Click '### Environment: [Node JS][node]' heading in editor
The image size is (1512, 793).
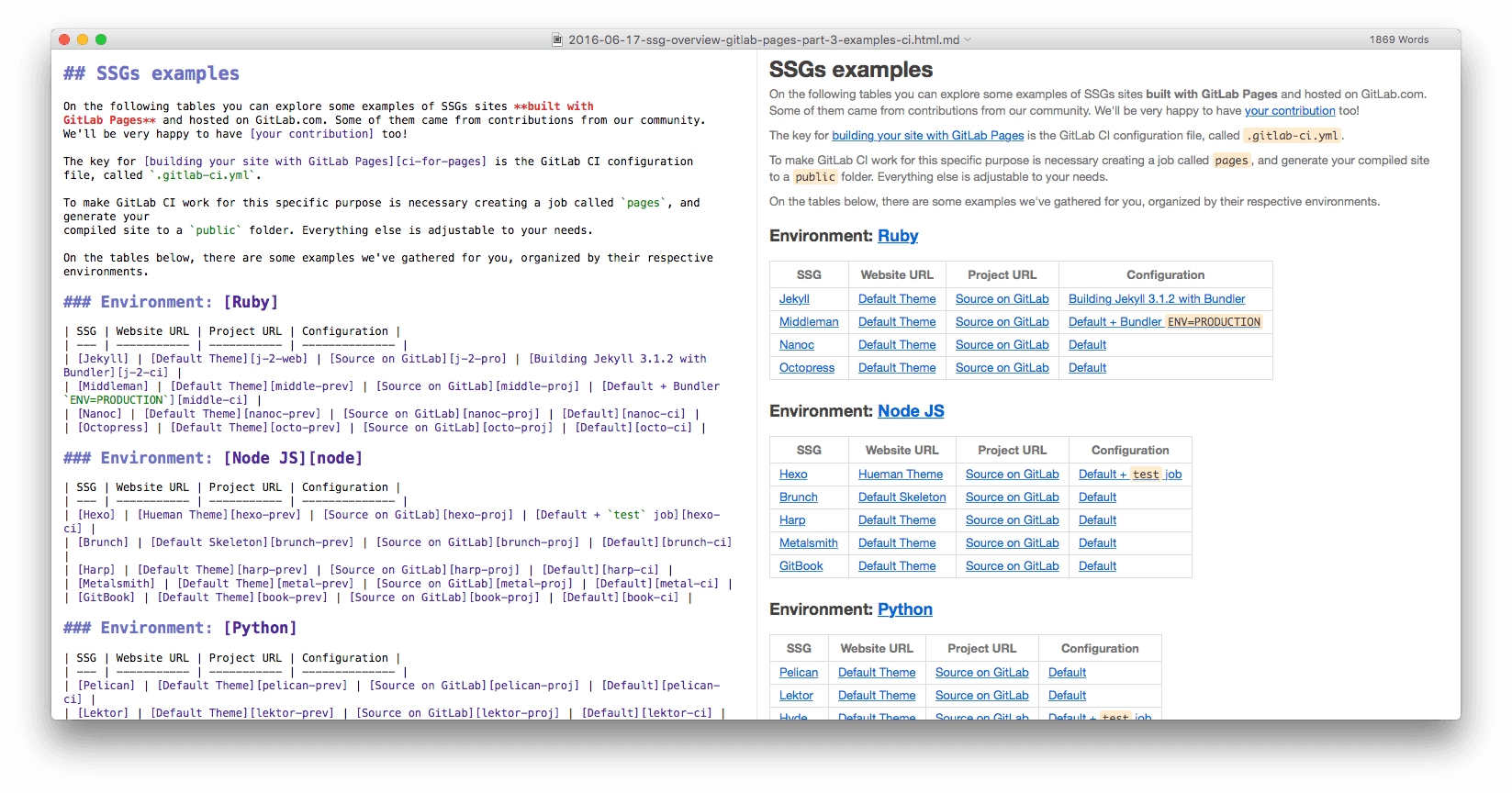point(213,458)
